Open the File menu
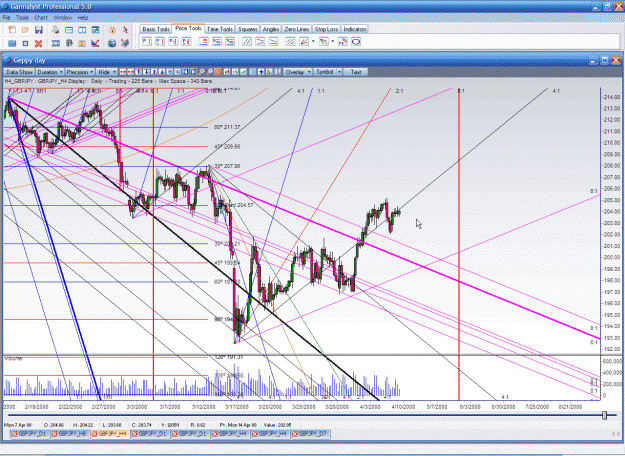625x456 pixels. click(7, 18)
